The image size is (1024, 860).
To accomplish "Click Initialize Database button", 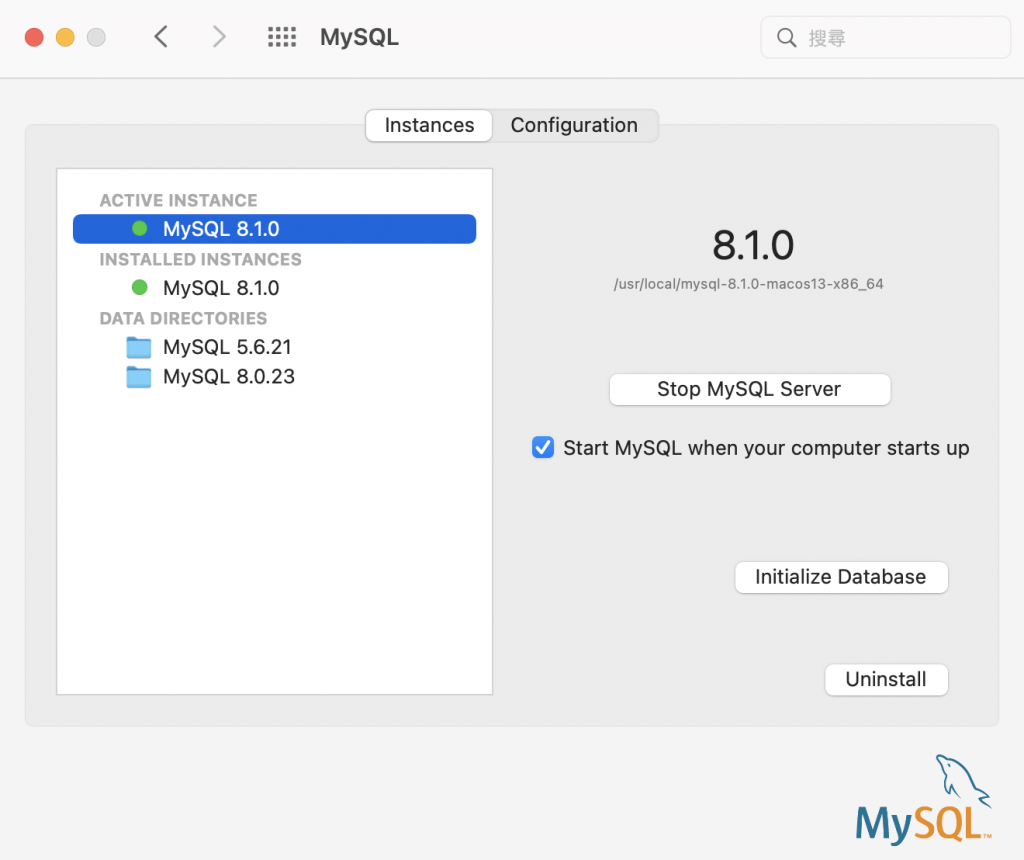I will 841,577.
